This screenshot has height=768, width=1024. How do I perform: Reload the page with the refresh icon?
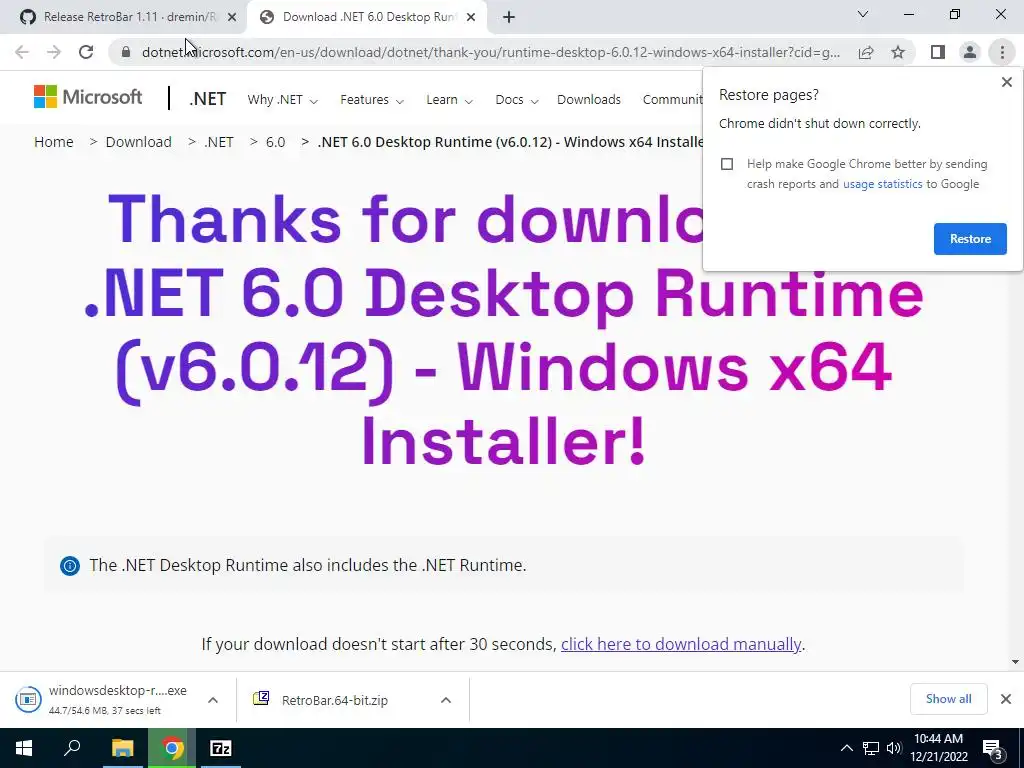[86, 52]
